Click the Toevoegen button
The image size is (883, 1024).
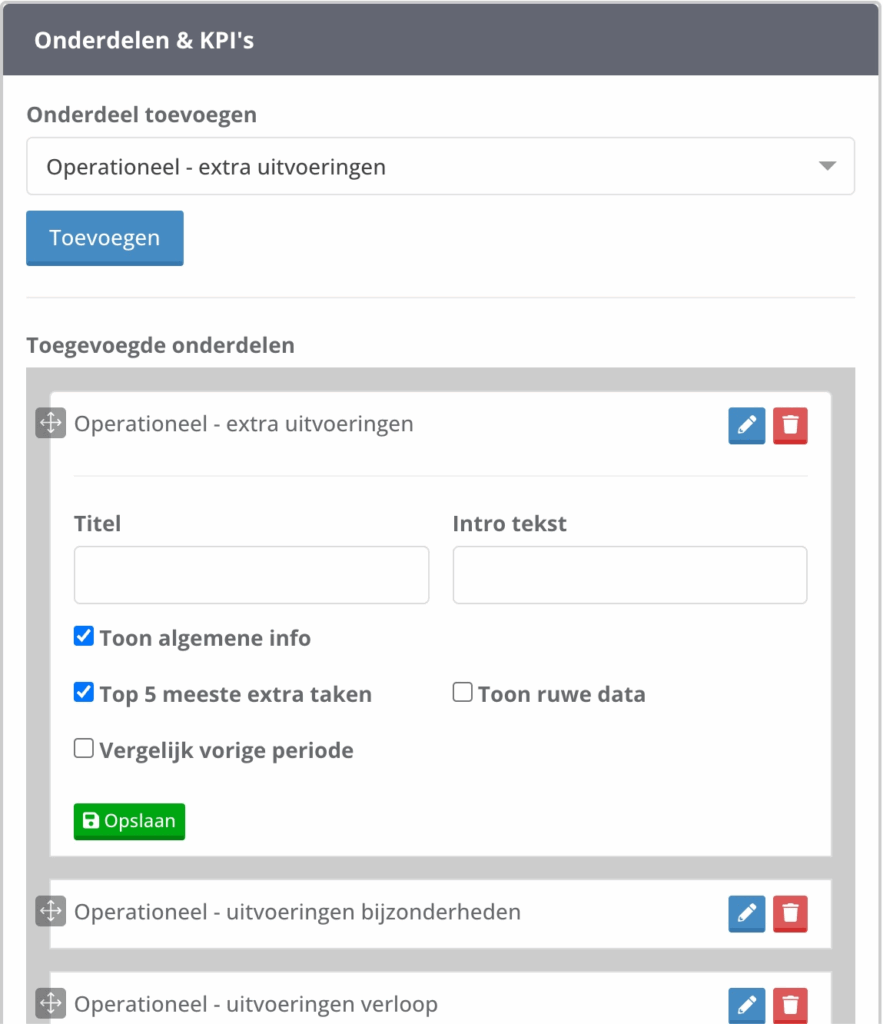[105, 238]
